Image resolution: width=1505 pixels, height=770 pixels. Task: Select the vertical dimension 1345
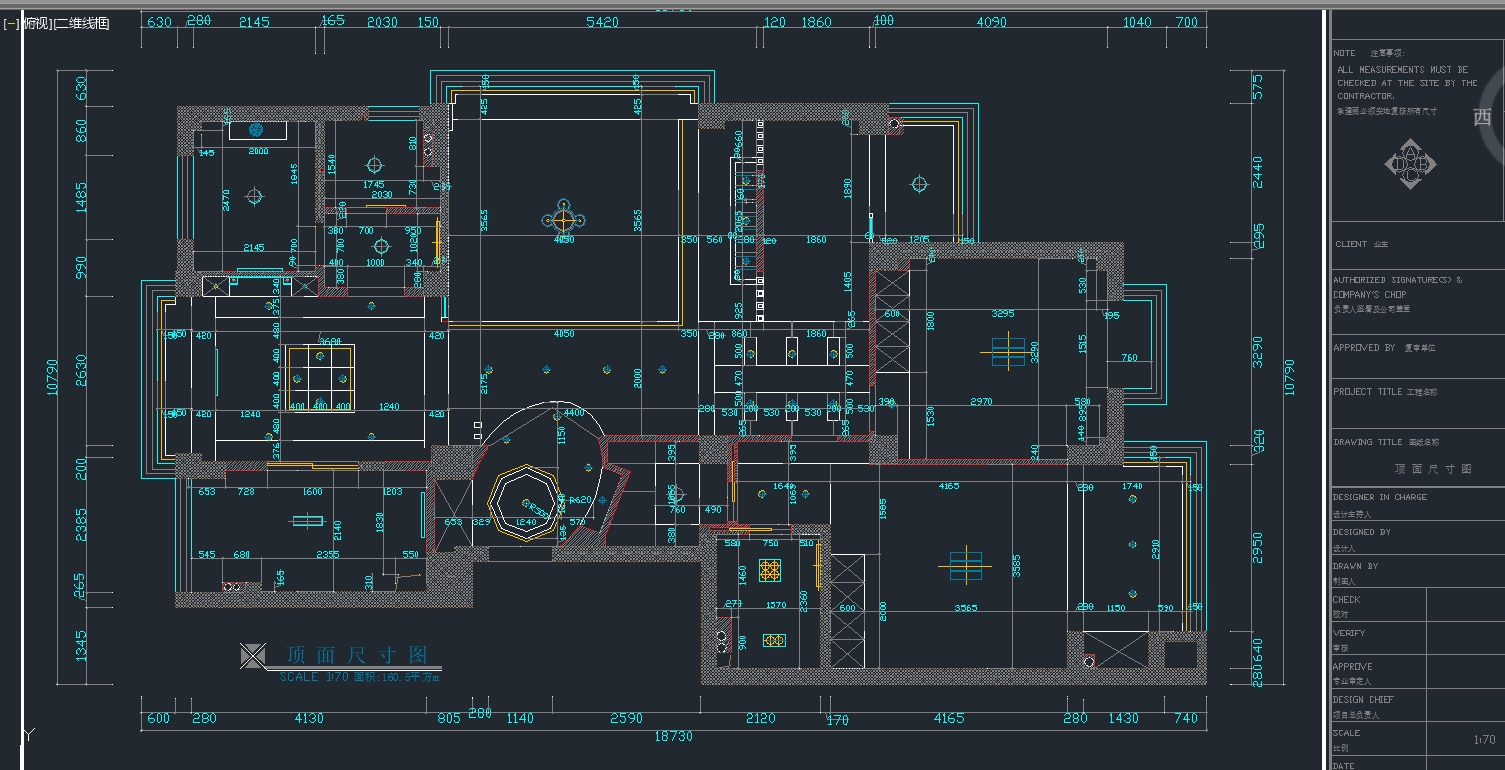point(81,645)
